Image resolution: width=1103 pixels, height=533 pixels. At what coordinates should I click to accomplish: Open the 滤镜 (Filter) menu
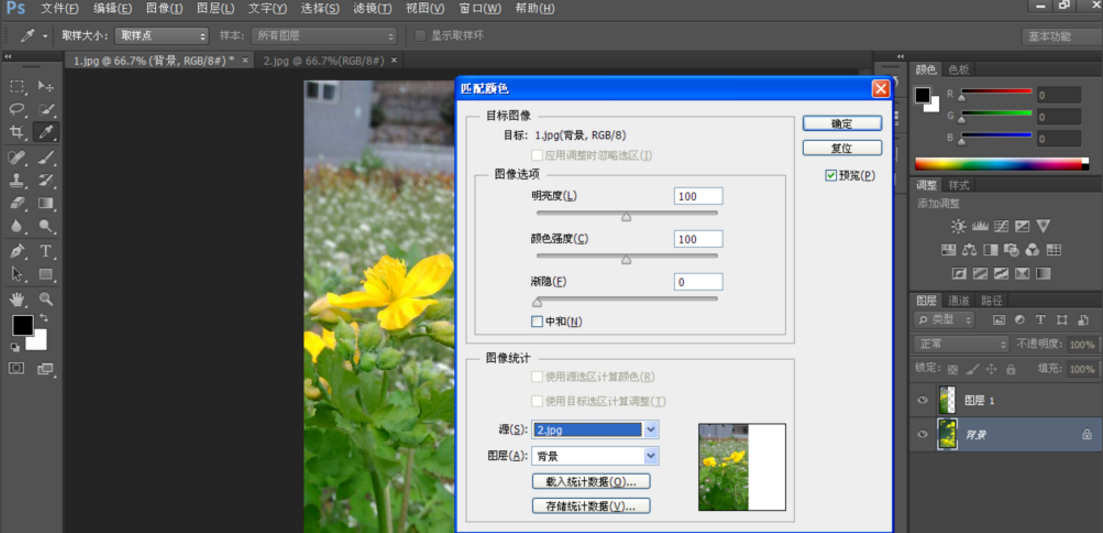click(x=371, y=8)
